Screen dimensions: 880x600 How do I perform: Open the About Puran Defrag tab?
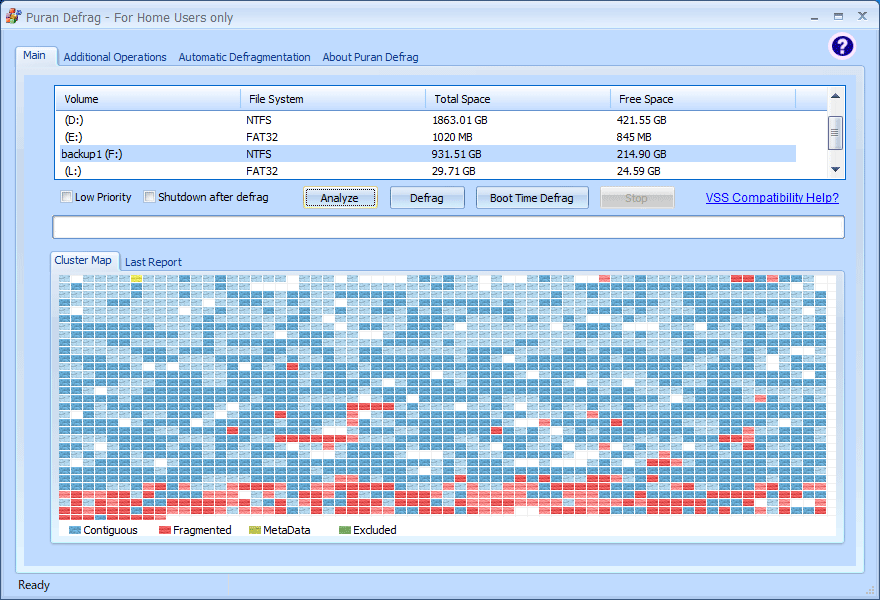point(370,57)
